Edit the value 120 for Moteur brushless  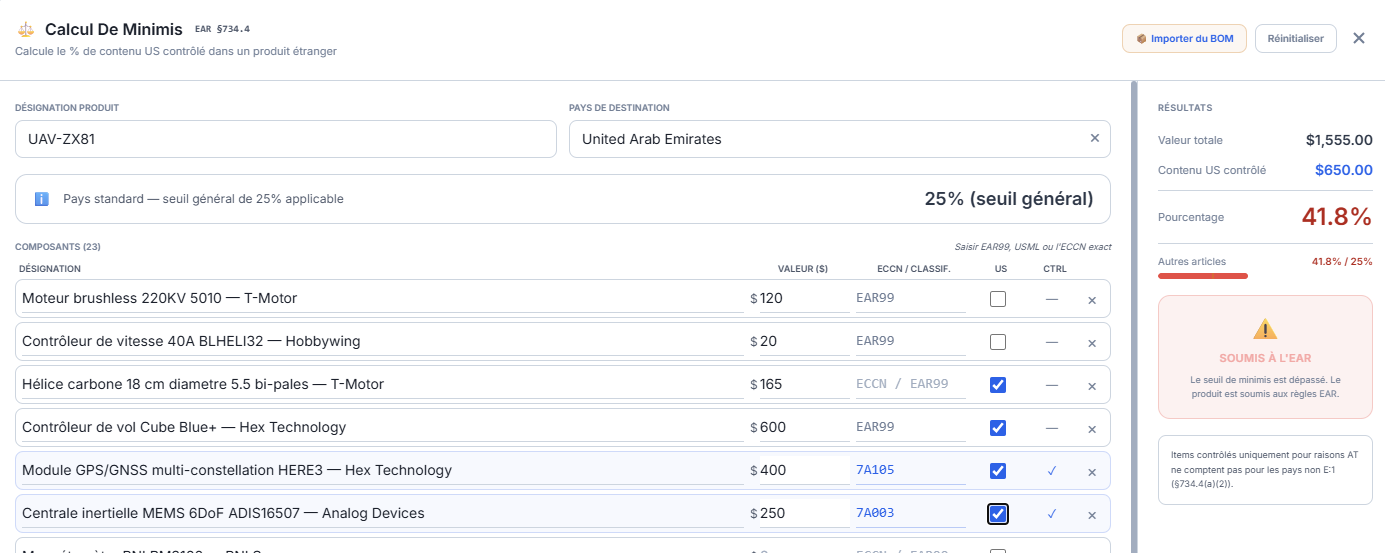pyautogui.click(x=803, y=298)
